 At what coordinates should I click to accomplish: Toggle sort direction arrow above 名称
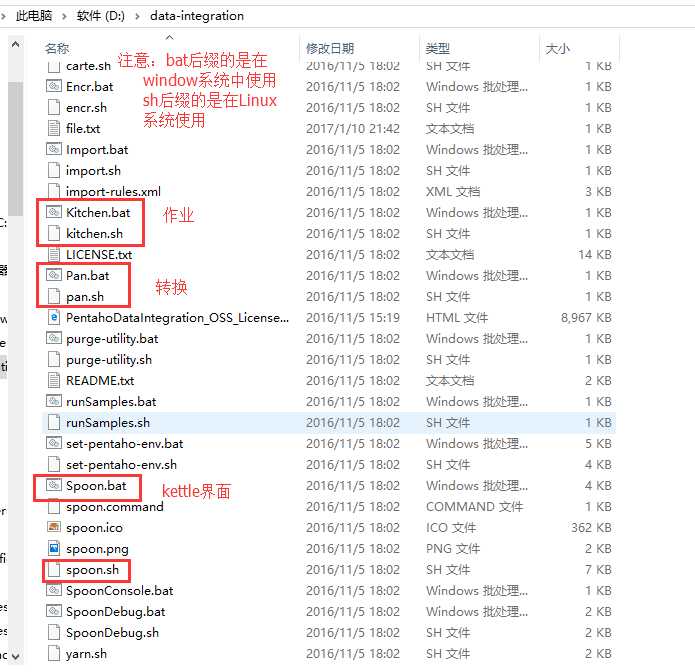(x=169, y=37)
